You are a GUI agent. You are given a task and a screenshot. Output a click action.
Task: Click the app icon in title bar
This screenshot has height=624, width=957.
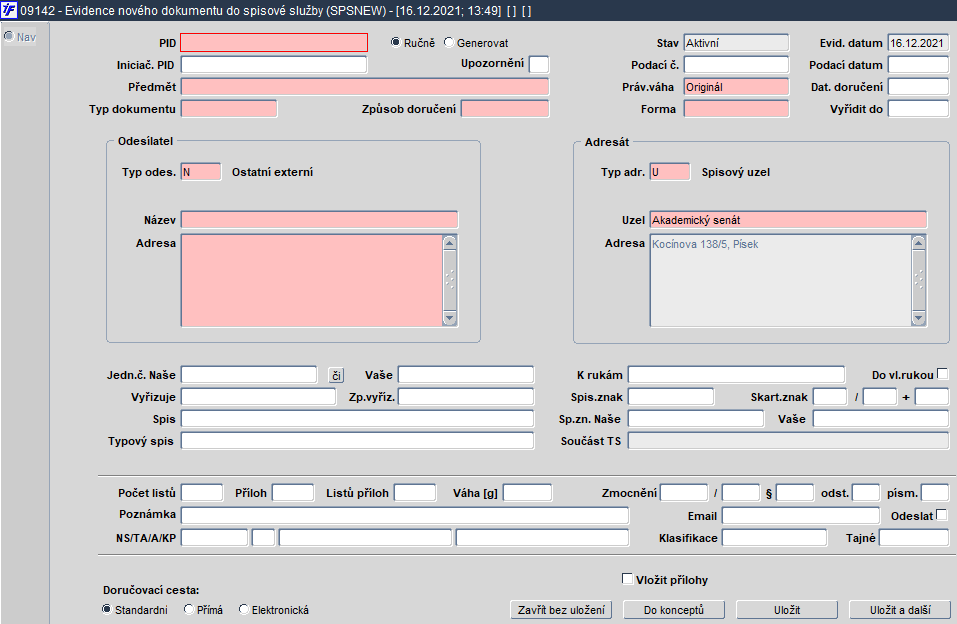click(9, 9)
